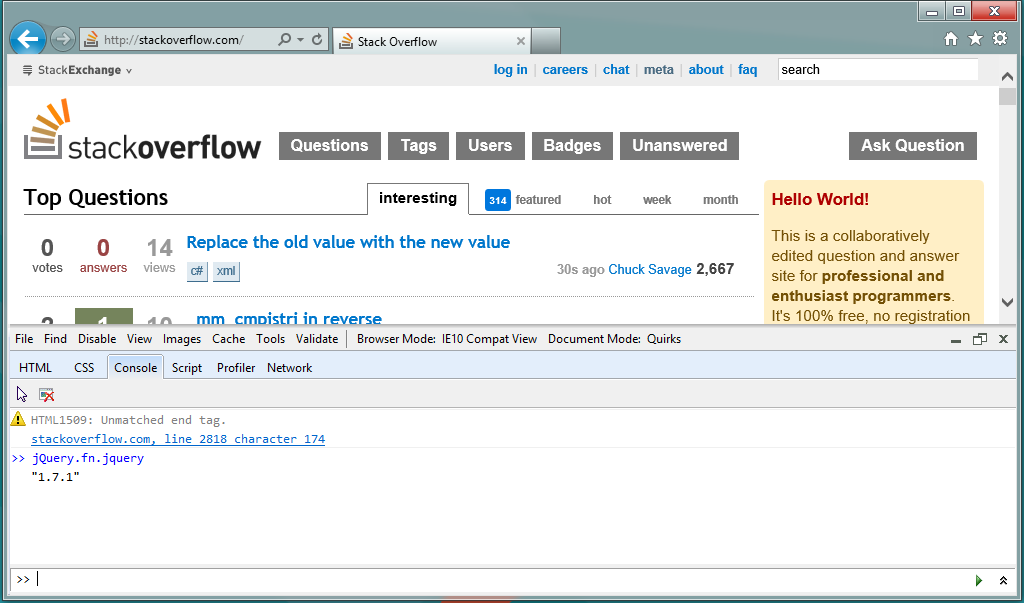Click the Stack Overflow logo

click(x=142, y=129)
